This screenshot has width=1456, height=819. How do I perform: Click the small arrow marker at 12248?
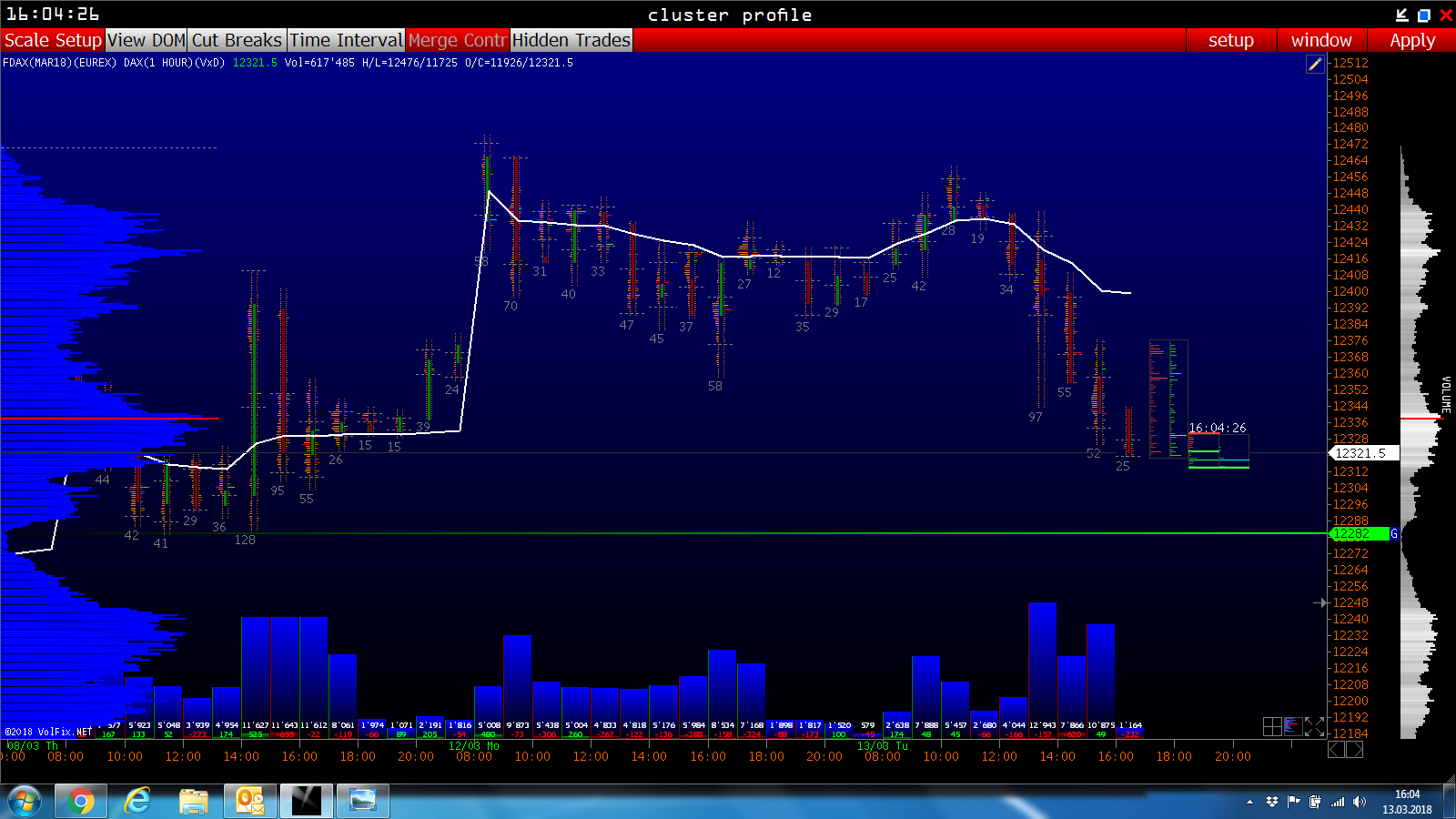[x=1320, y=602]
